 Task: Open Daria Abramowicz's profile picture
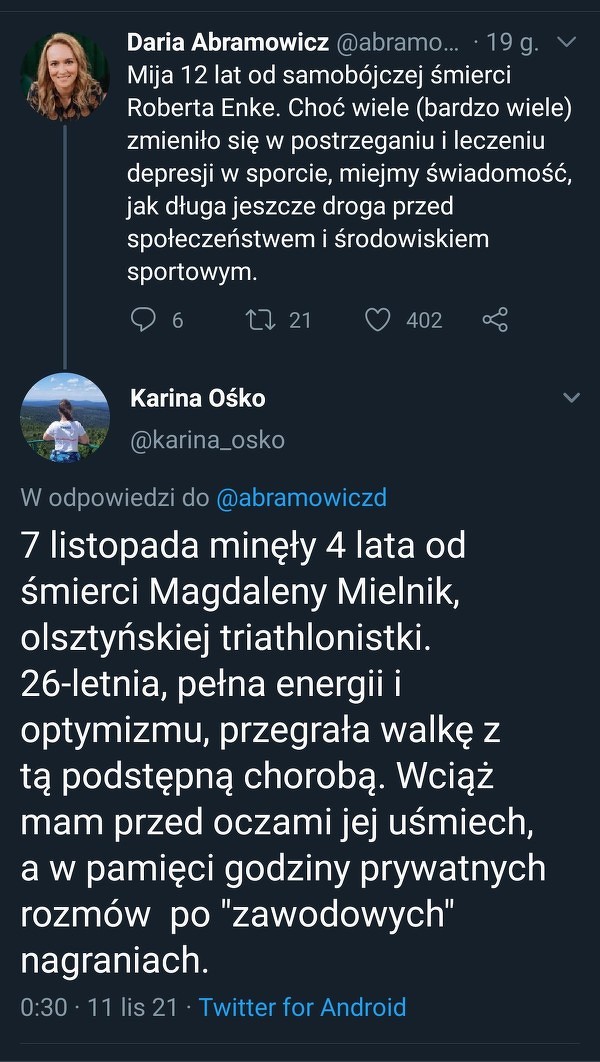[65, 77]
